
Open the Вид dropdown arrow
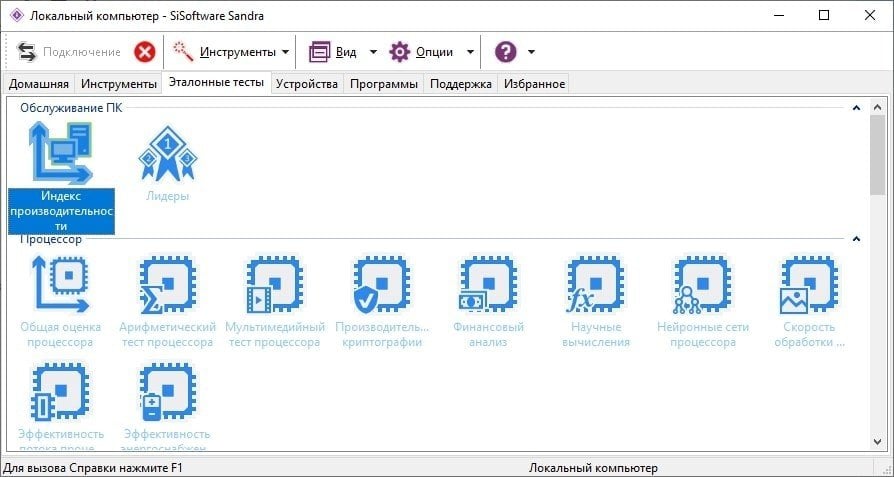click(x=373, y=52)
